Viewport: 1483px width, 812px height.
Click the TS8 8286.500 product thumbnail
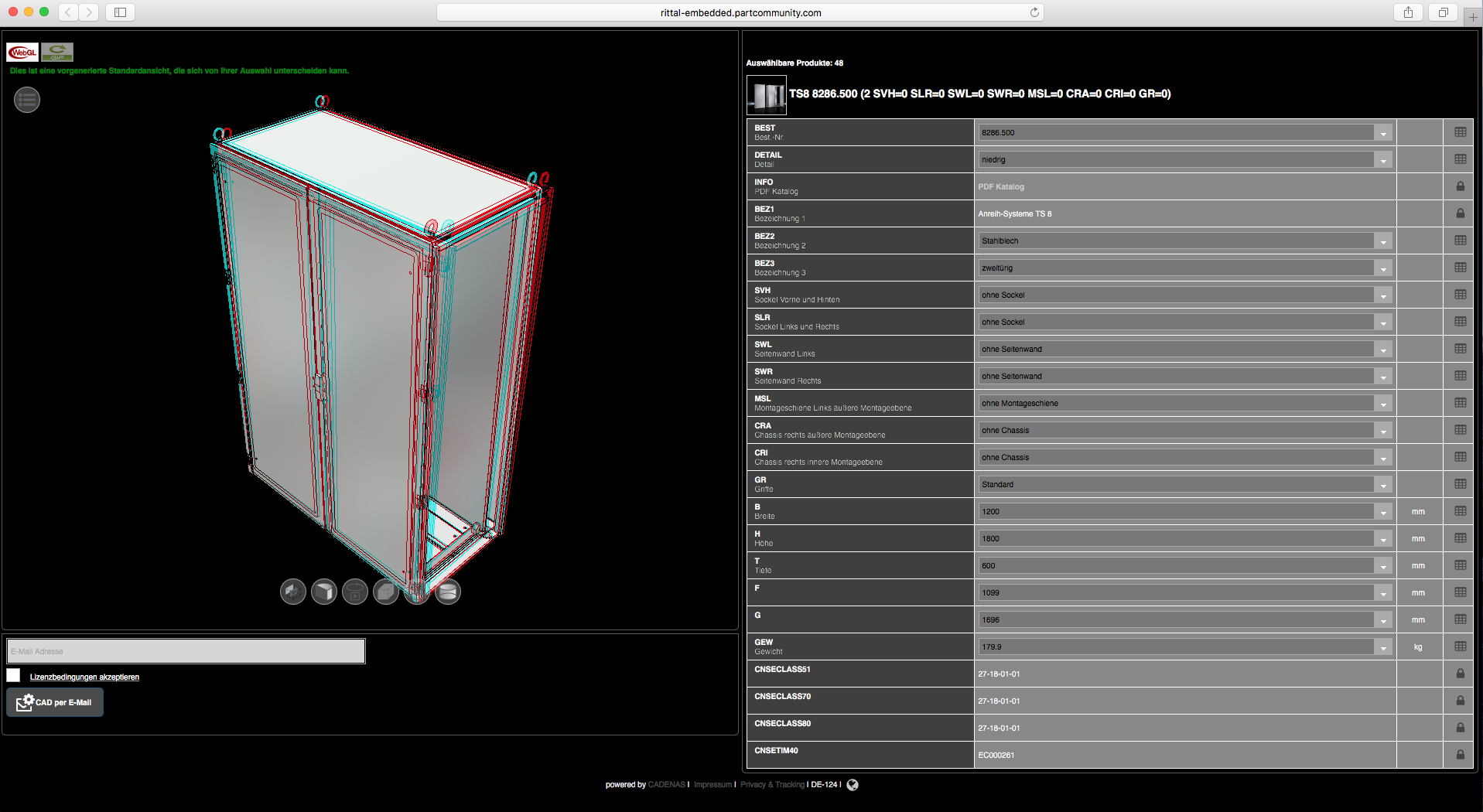click(x=766, y=95)
